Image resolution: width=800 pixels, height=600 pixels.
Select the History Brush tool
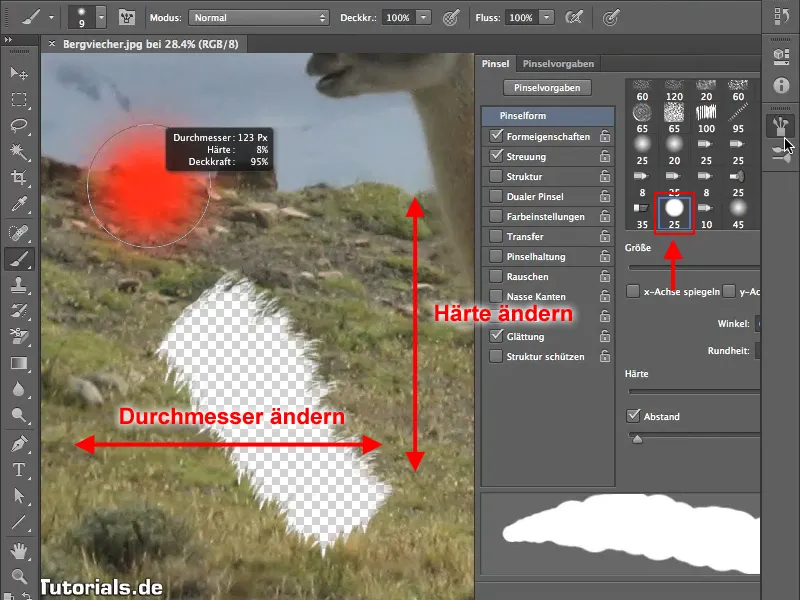tap(19, 311)
